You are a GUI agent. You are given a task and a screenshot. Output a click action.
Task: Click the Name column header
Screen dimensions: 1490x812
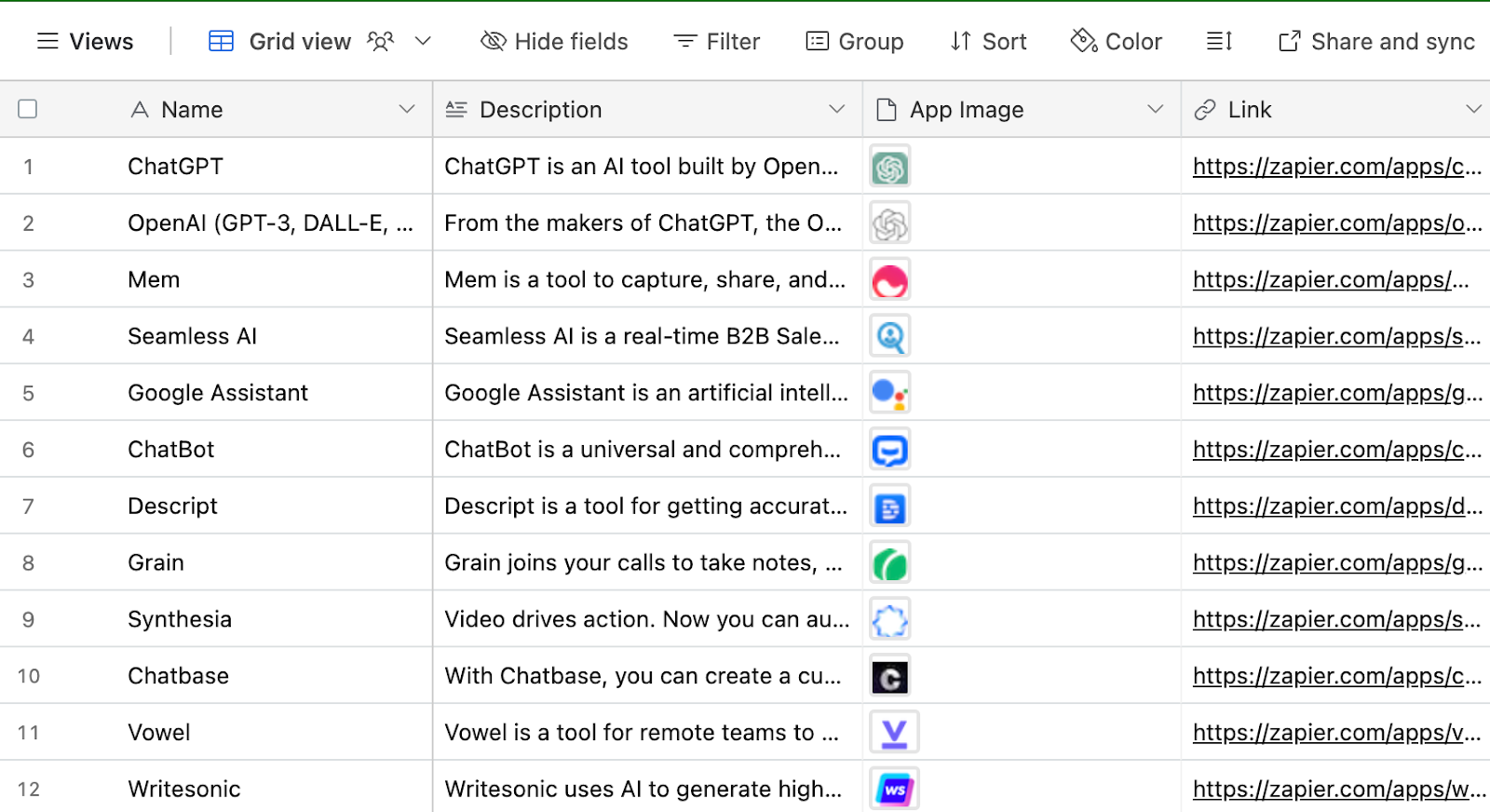pyautogui.click(x=216, y=109)
